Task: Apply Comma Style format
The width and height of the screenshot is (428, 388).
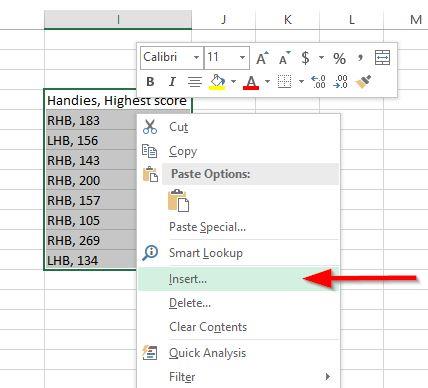Action: pyautogui.click(x=360, y=57)
